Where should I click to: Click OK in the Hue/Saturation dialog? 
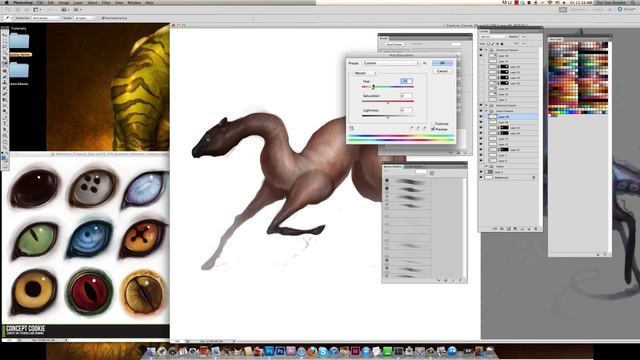442,63
